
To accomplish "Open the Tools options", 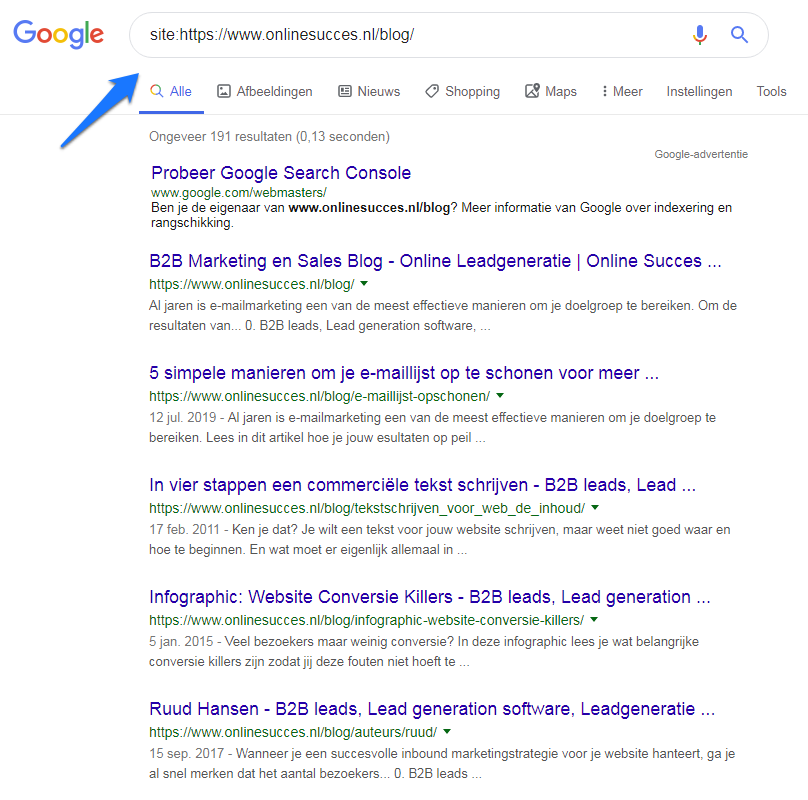I will [x=771, y=91].
